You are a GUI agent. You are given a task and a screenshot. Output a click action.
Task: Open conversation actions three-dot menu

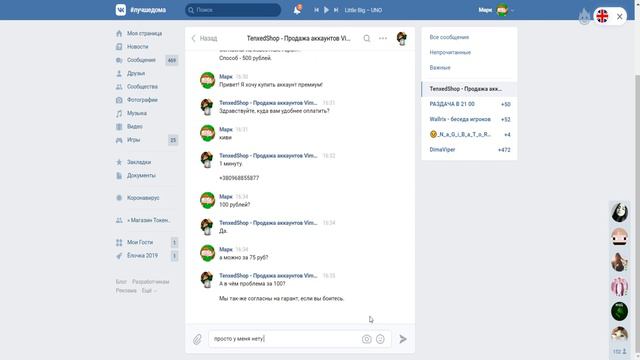383,38
